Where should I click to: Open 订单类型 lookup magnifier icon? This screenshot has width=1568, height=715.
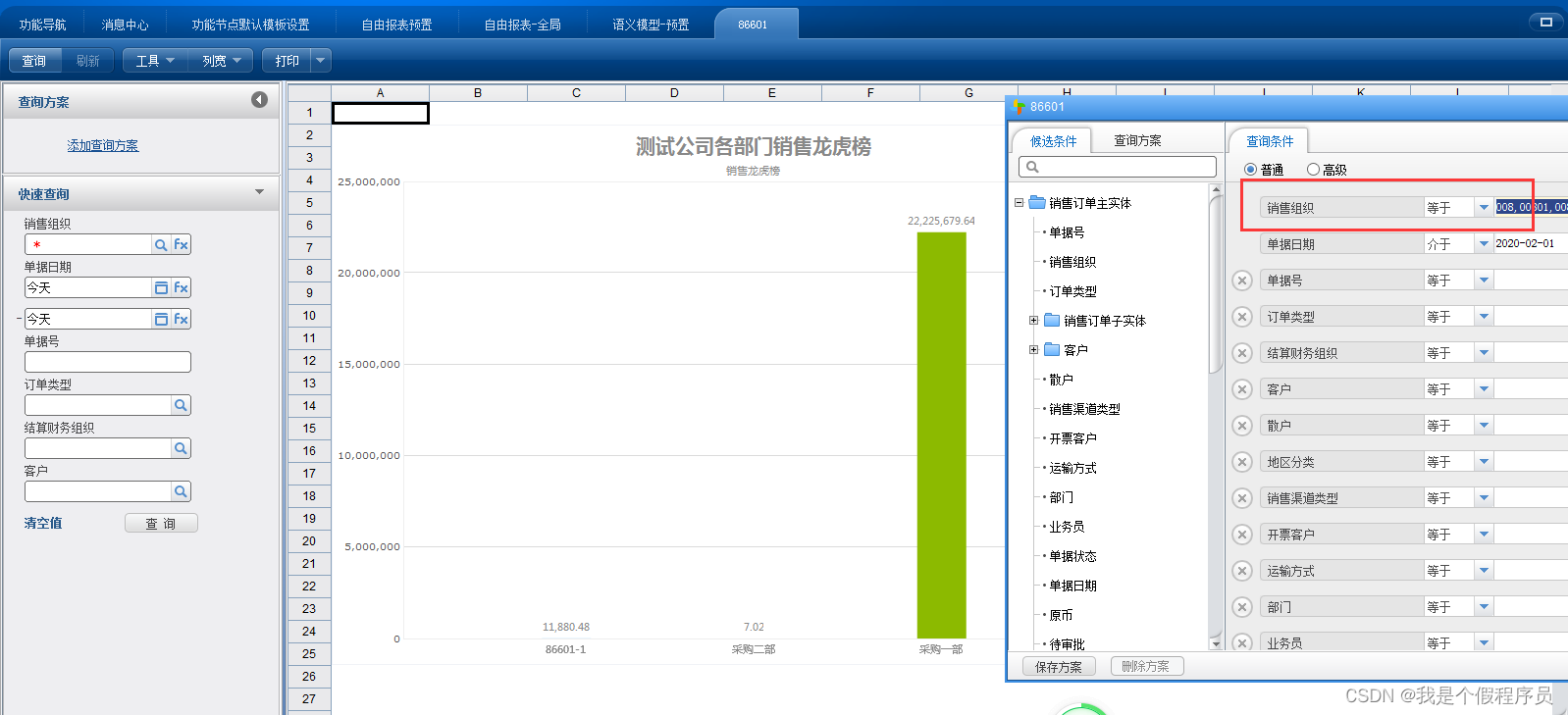click(181, 405)
